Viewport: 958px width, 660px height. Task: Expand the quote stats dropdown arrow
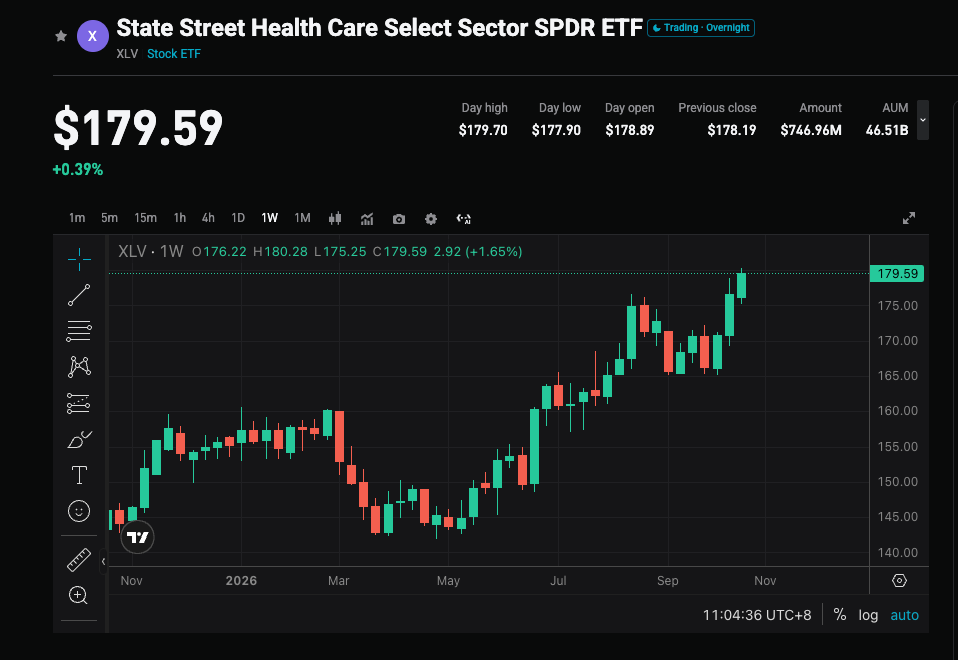point(923,120)
